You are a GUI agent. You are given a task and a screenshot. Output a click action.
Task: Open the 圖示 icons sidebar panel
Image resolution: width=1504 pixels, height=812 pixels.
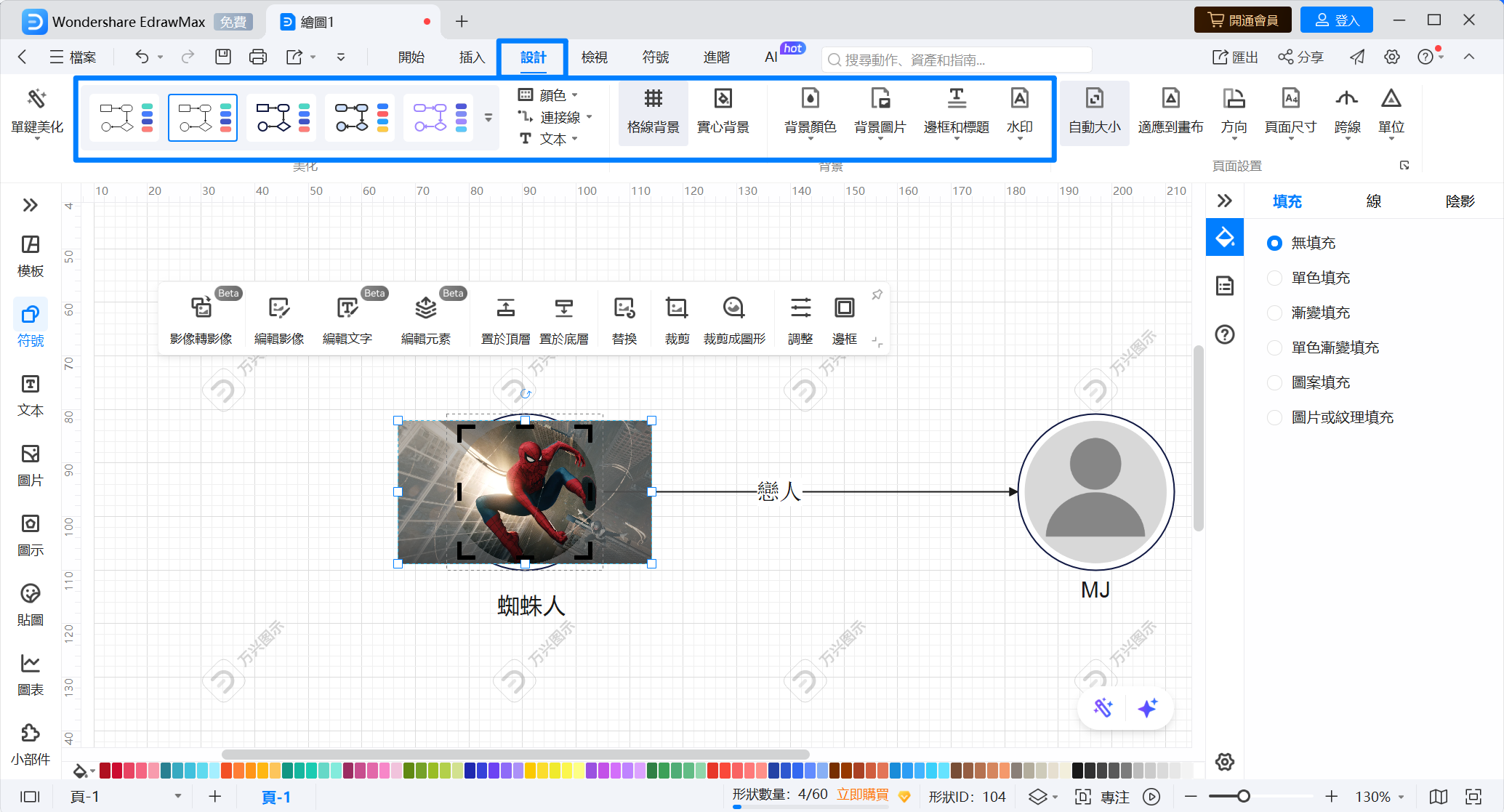[x=31, y=535]
